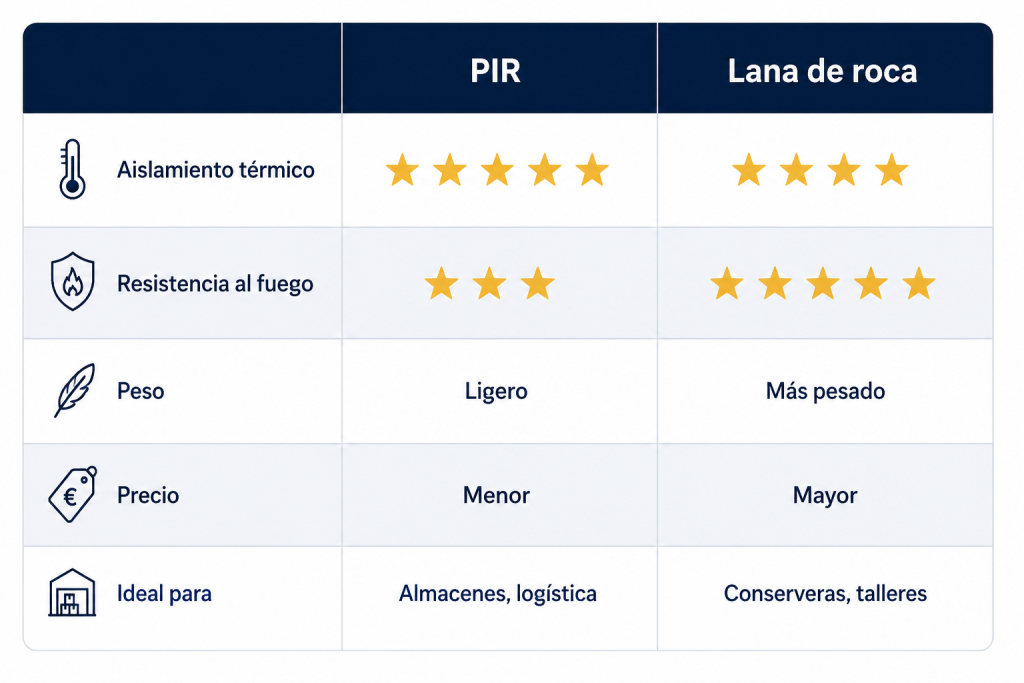Click the warehouse icon beside Ideal para
Screen dimensions: 1024x683
(x=72, y=592)
